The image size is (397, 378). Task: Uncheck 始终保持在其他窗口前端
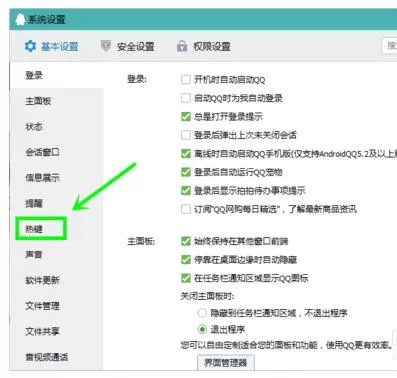click(185, 241)
